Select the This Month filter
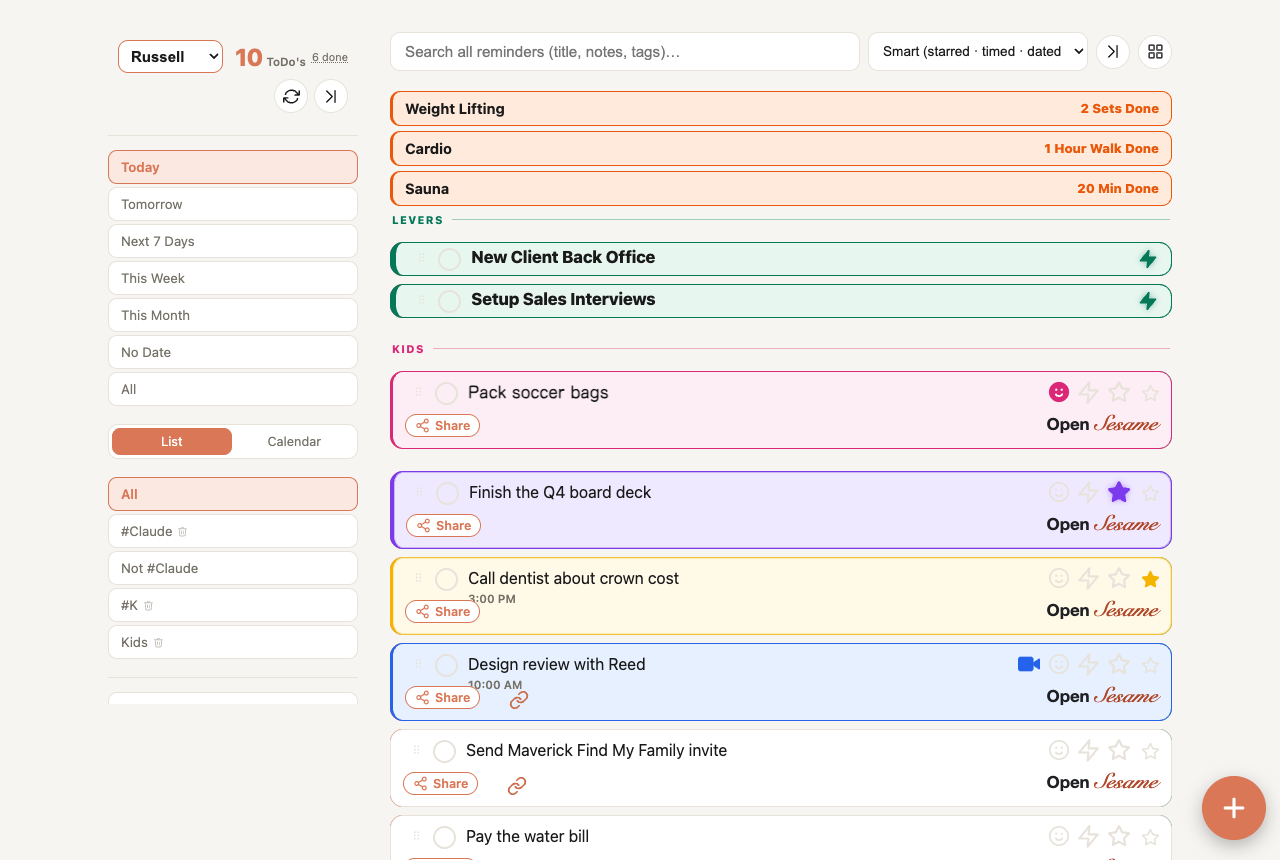Viewport: 1280px width, 860px height. 233,315
